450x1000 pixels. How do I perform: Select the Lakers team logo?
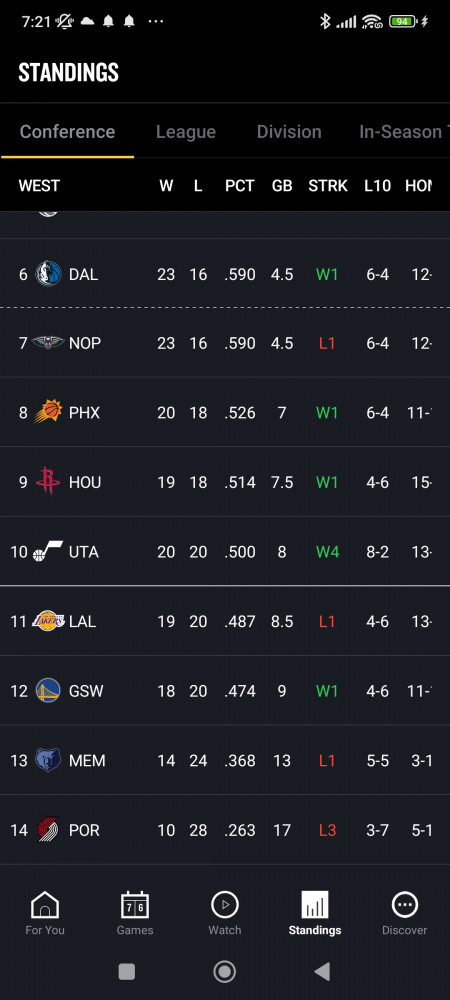pos(48,621)
